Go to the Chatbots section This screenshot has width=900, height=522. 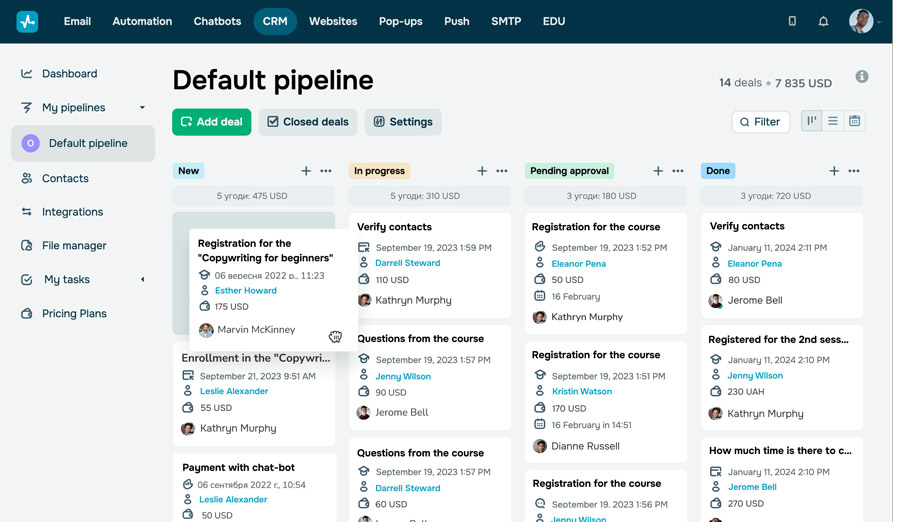click(217, 21)
